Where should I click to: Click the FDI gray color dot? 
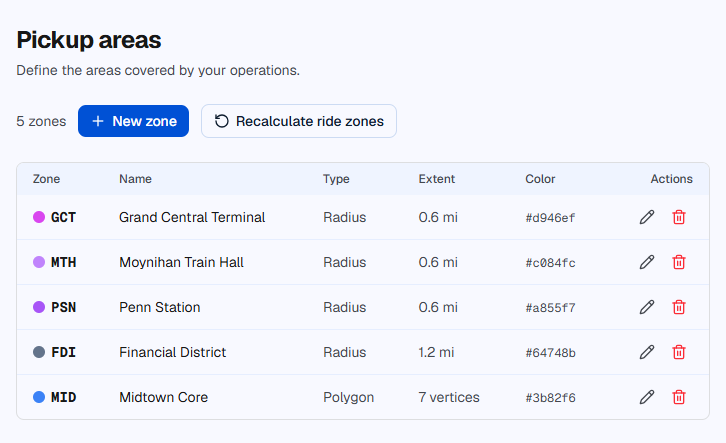(x=39, y=352)
